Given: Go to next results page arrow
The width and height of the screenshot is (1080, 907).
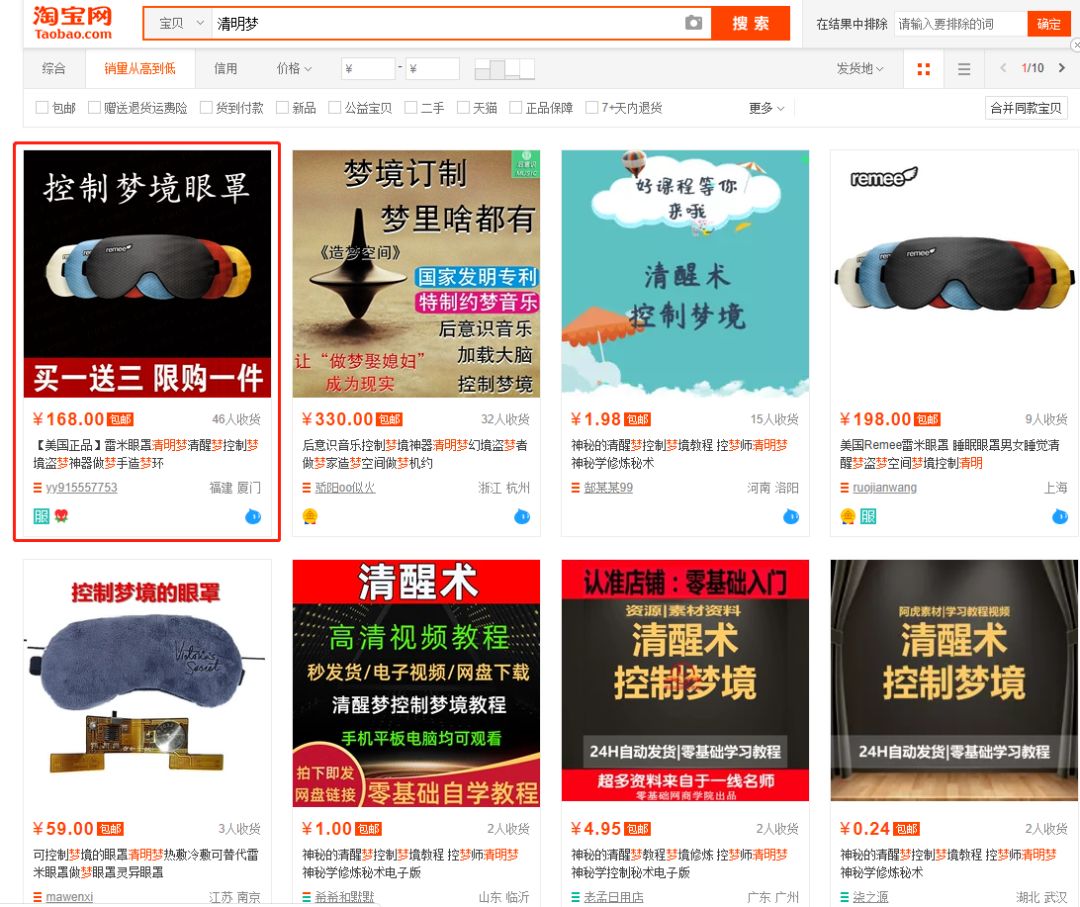Looking at the screenshot, I should tap(1062, 68).
